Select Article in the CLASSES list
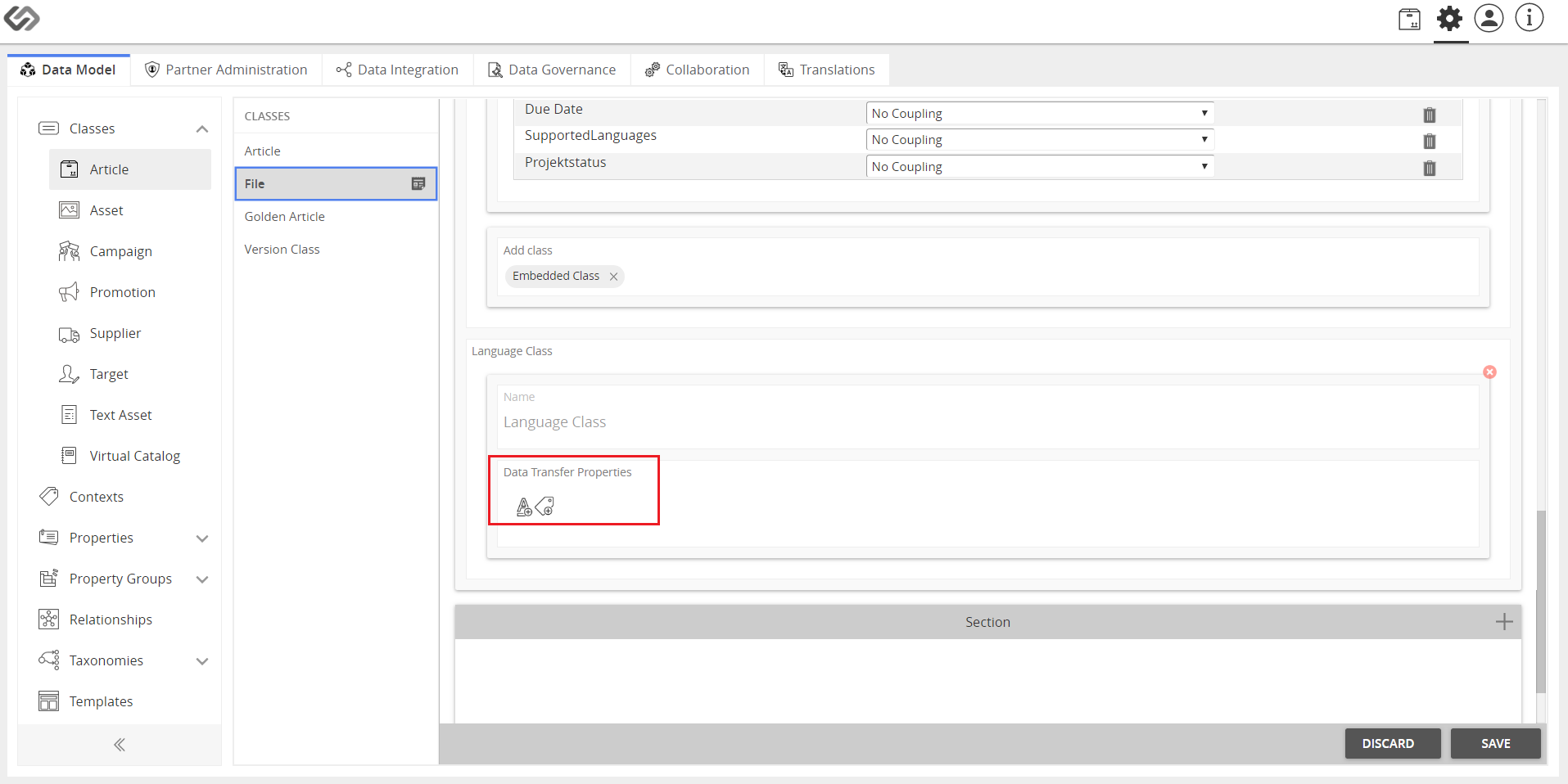1568x784 pixels. (336, 151)
